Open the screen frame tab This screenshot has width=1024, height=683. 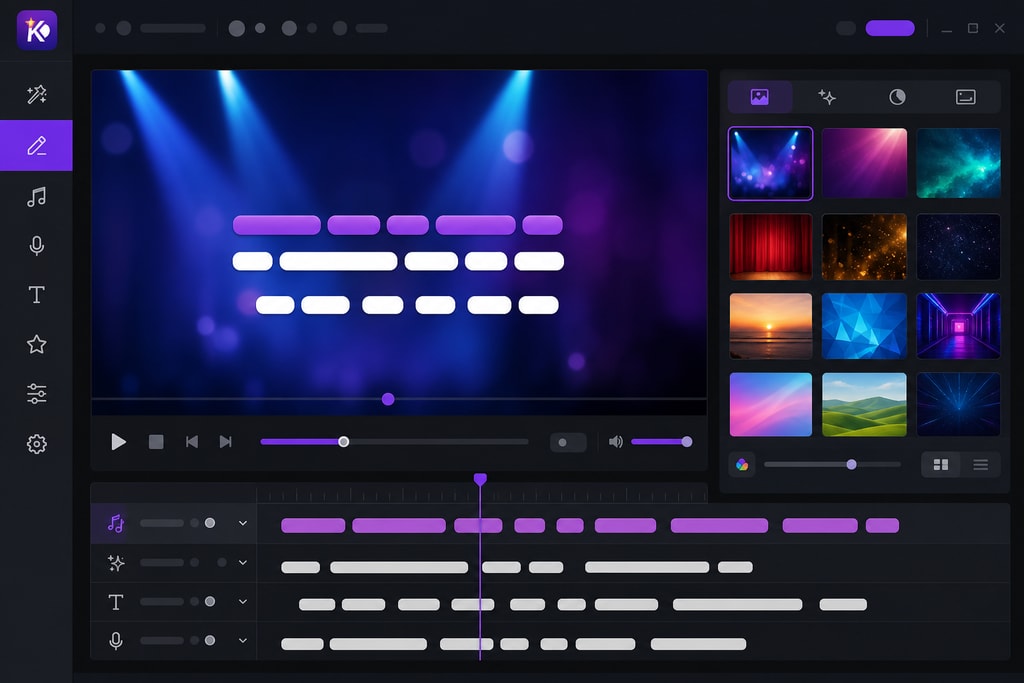click(x=965, y=97)
